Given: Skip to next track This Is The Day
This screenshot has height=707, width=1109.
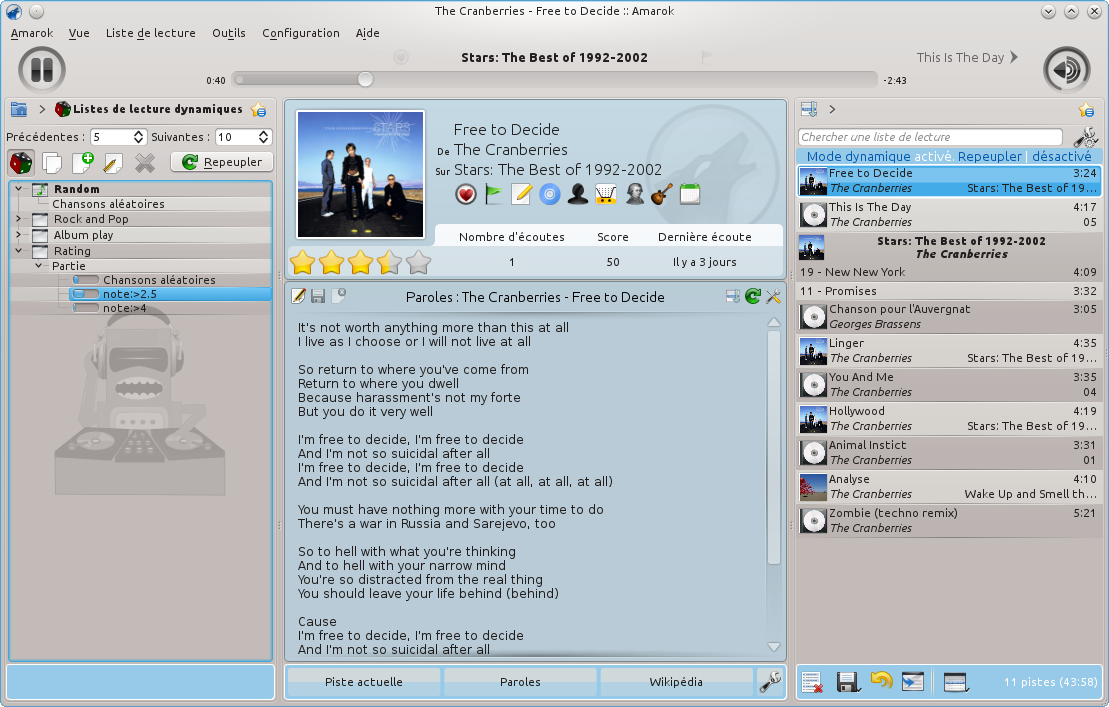Looking at the screenshot, I should pos(967,57).
